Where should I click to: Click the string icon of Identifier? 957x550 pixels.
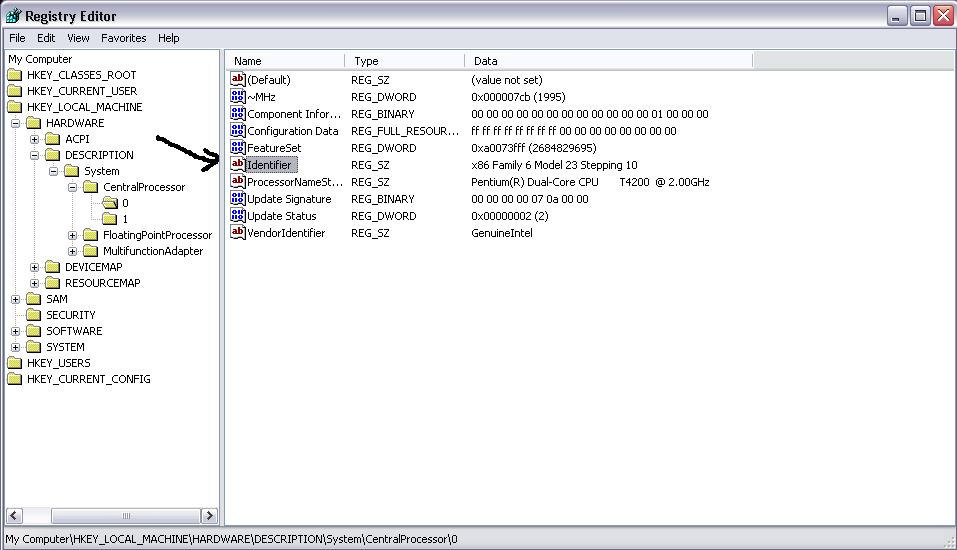pos(237,164)
